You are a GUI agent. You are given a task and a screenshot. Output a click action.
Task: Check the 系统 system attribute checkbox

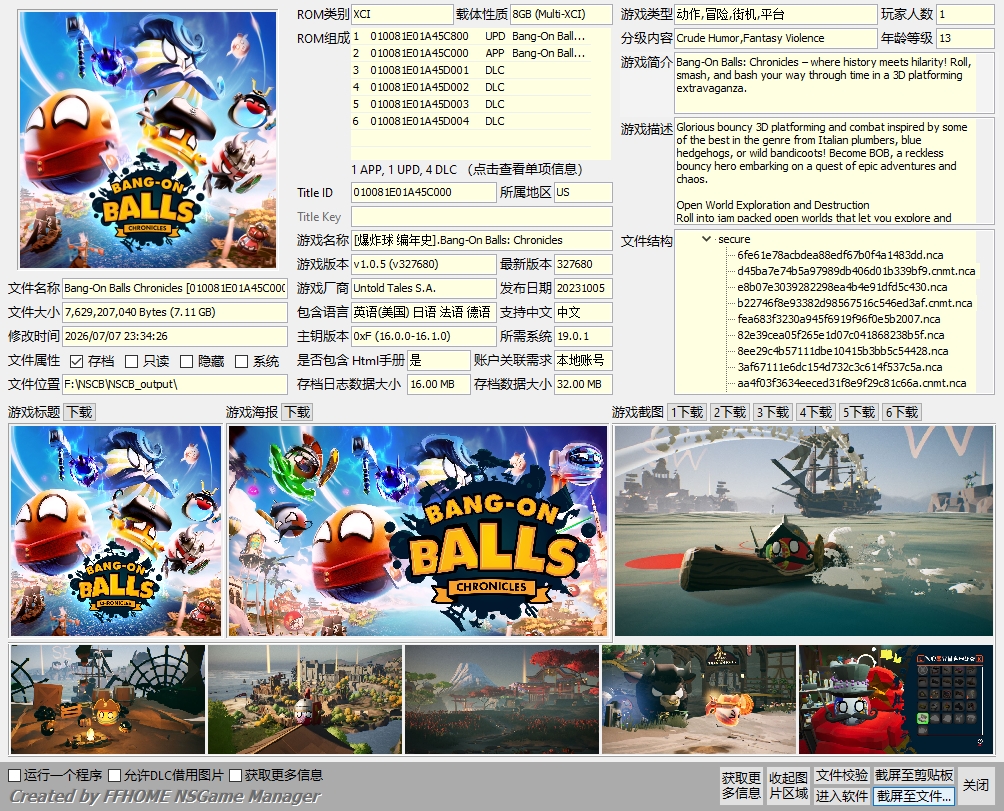pos(241,362)
